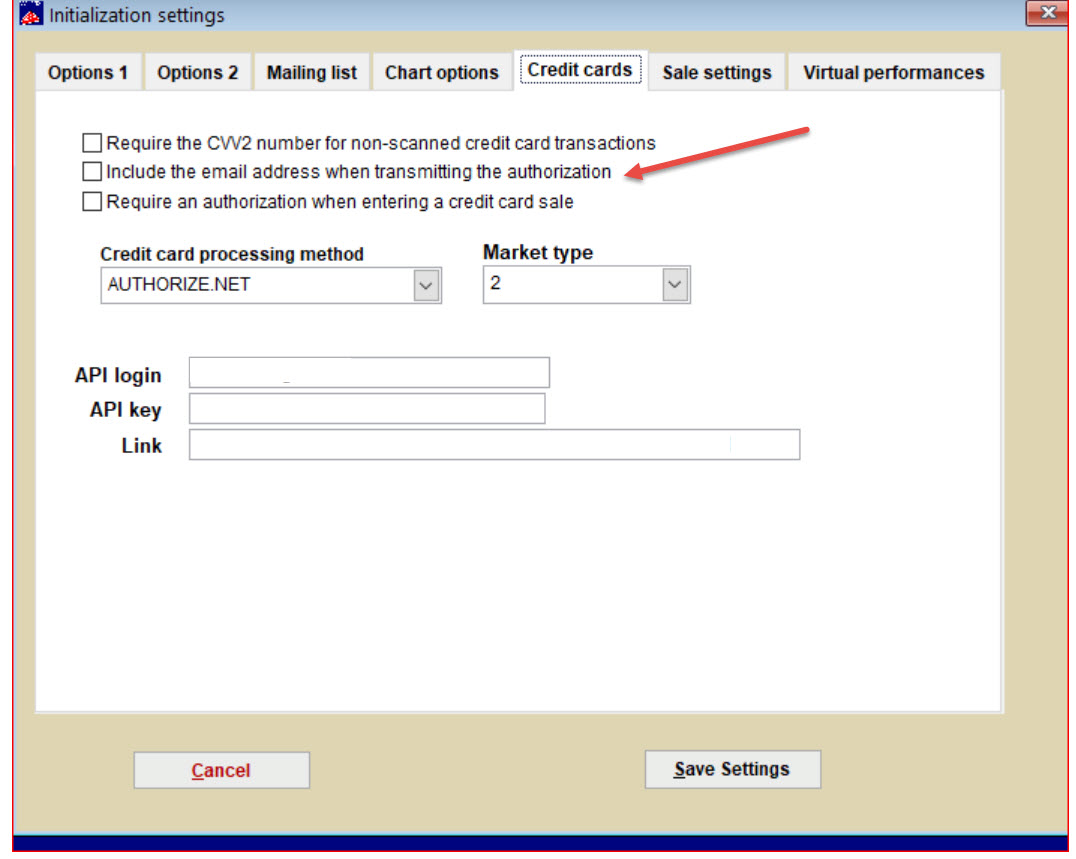
Task: Switch to Virtual performances tab
Action: click(893, 73)
